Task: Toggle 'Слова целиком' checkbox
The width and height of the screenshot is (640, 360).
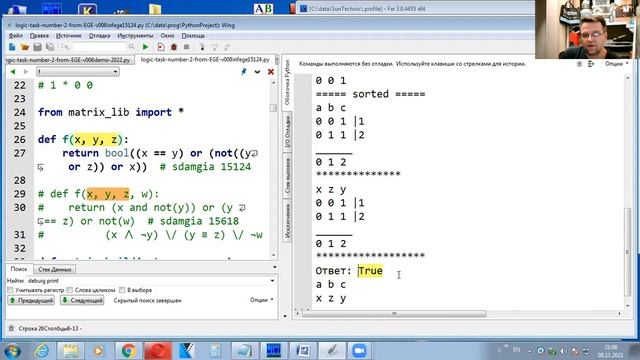Action: [70, 290]
